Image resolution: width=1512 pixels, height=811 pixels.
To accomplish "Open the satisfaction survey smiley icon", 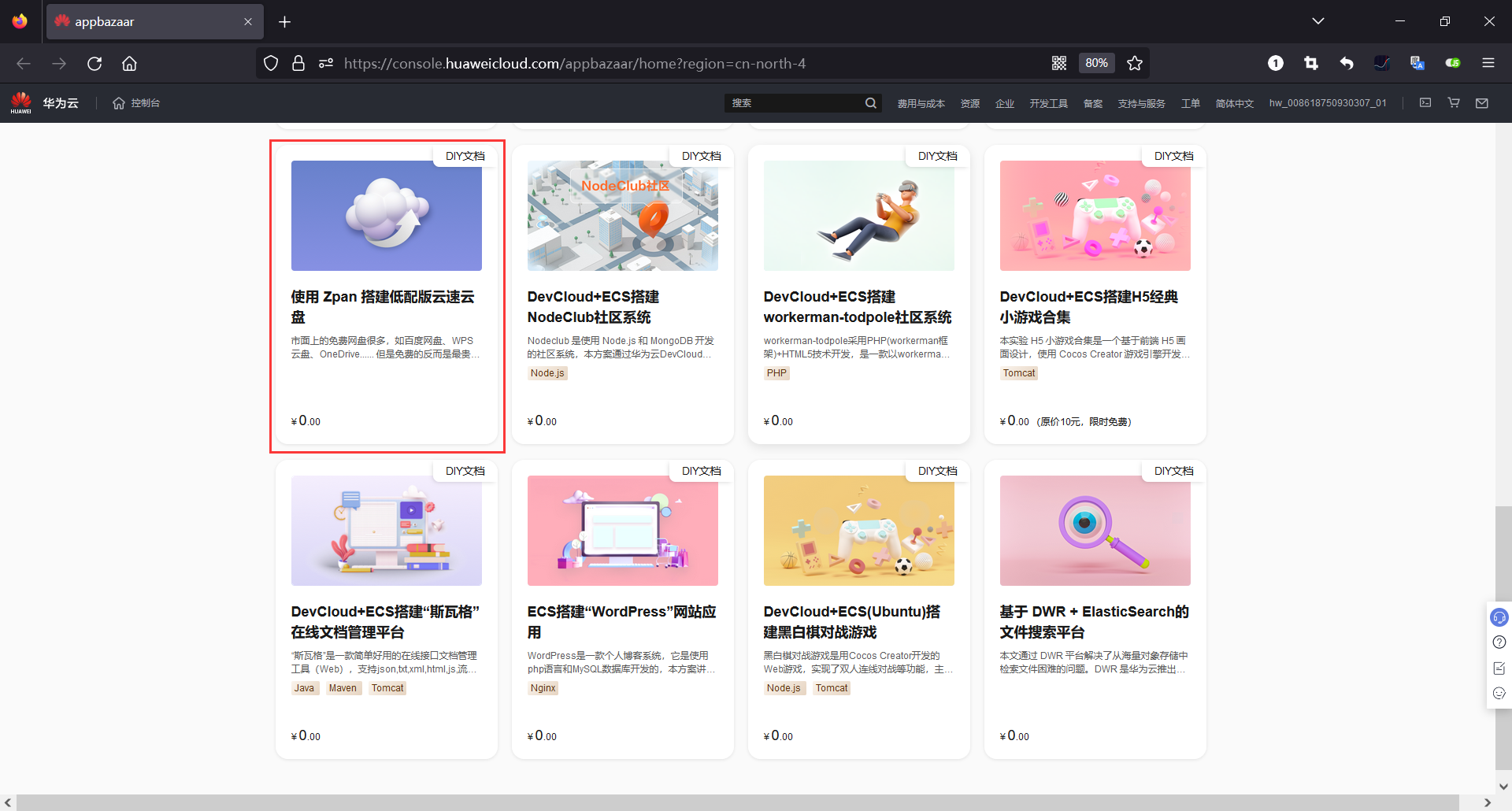I will click(x=1499, y=694).
